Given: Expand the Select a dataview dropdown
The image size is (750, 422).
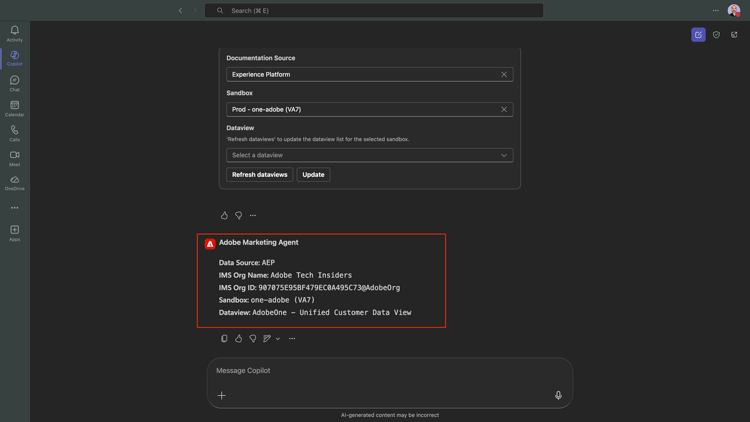Looking at the screenshot, I should click(x=370, y=155).
